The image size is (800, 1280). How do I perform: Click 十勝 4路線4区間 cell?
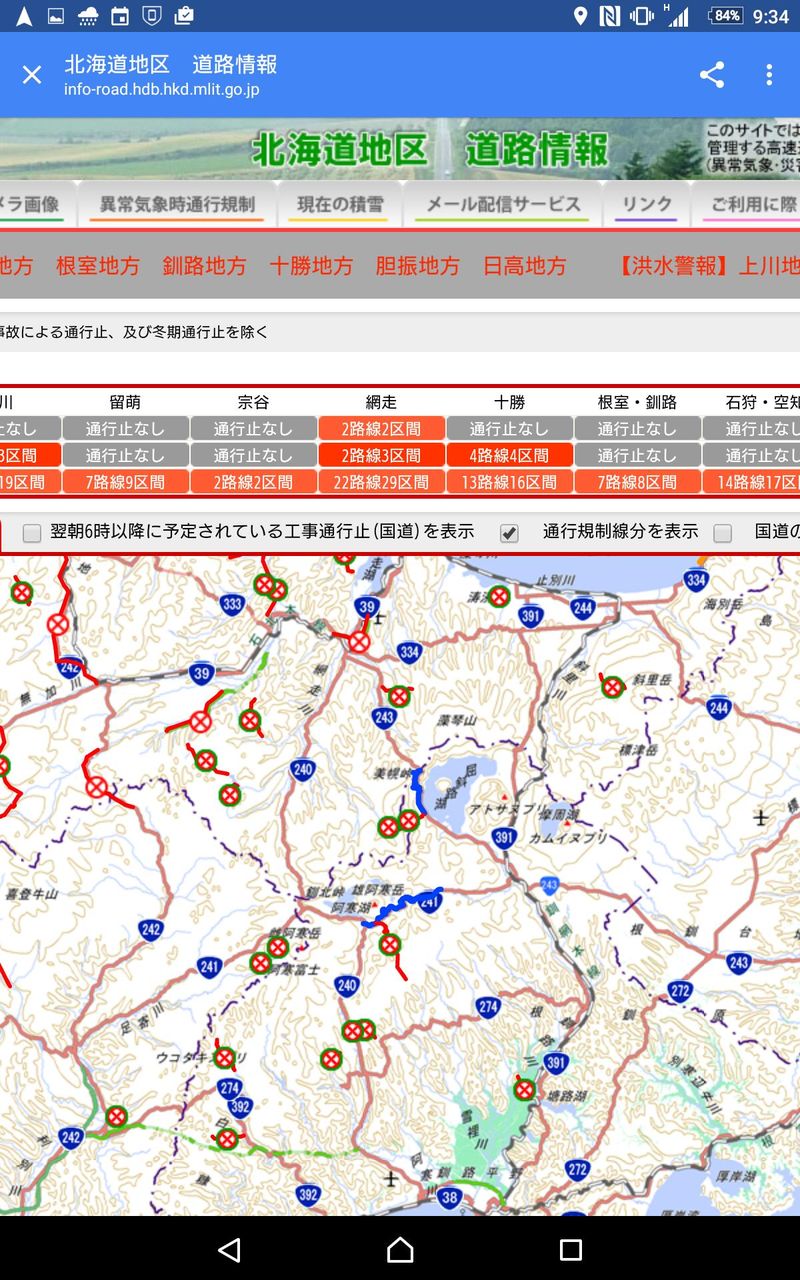[509, 455]
